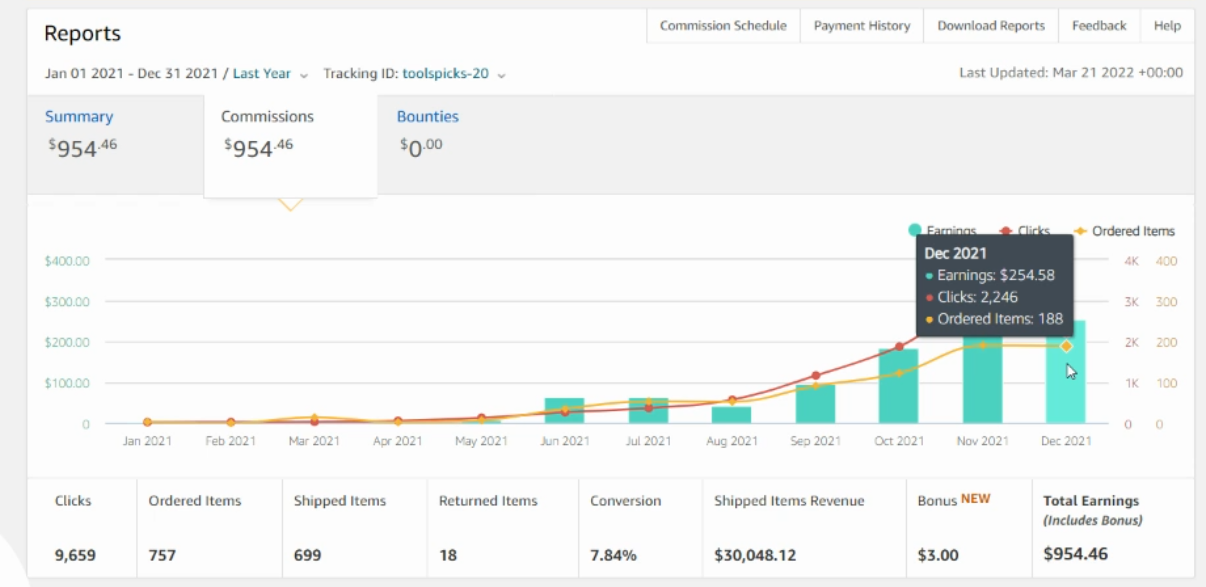The image size is (1206, 587).
Task: Select the Aug 2021 earnings bar
Action: tap(731, 415)
